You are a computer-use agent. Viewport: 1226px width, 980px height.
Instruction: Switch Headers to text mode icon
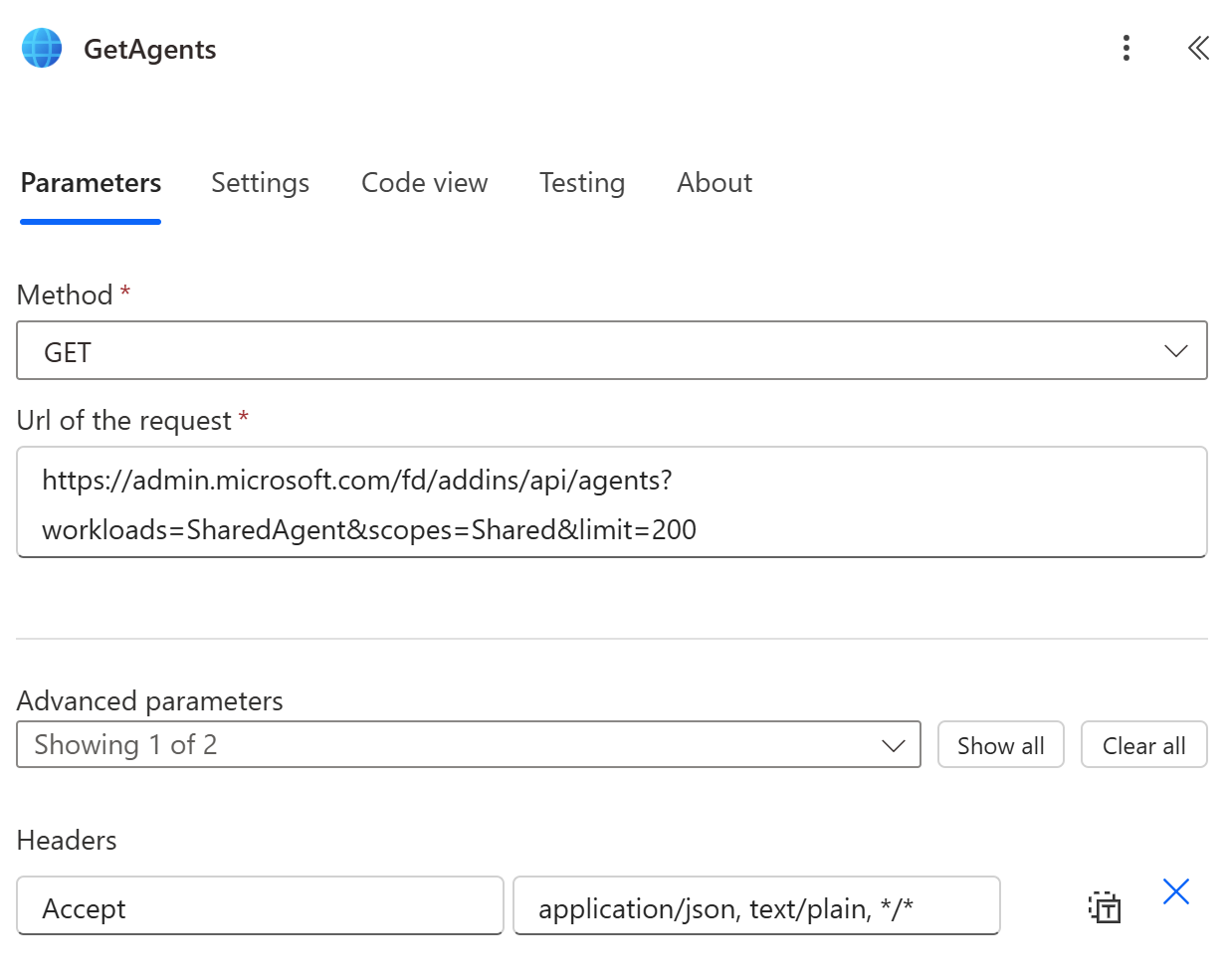tap(1104, 906)
